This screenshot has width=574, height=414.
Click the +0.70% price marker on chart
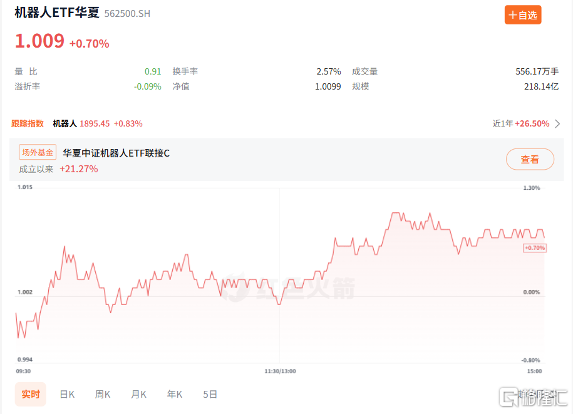click(535, 248)
